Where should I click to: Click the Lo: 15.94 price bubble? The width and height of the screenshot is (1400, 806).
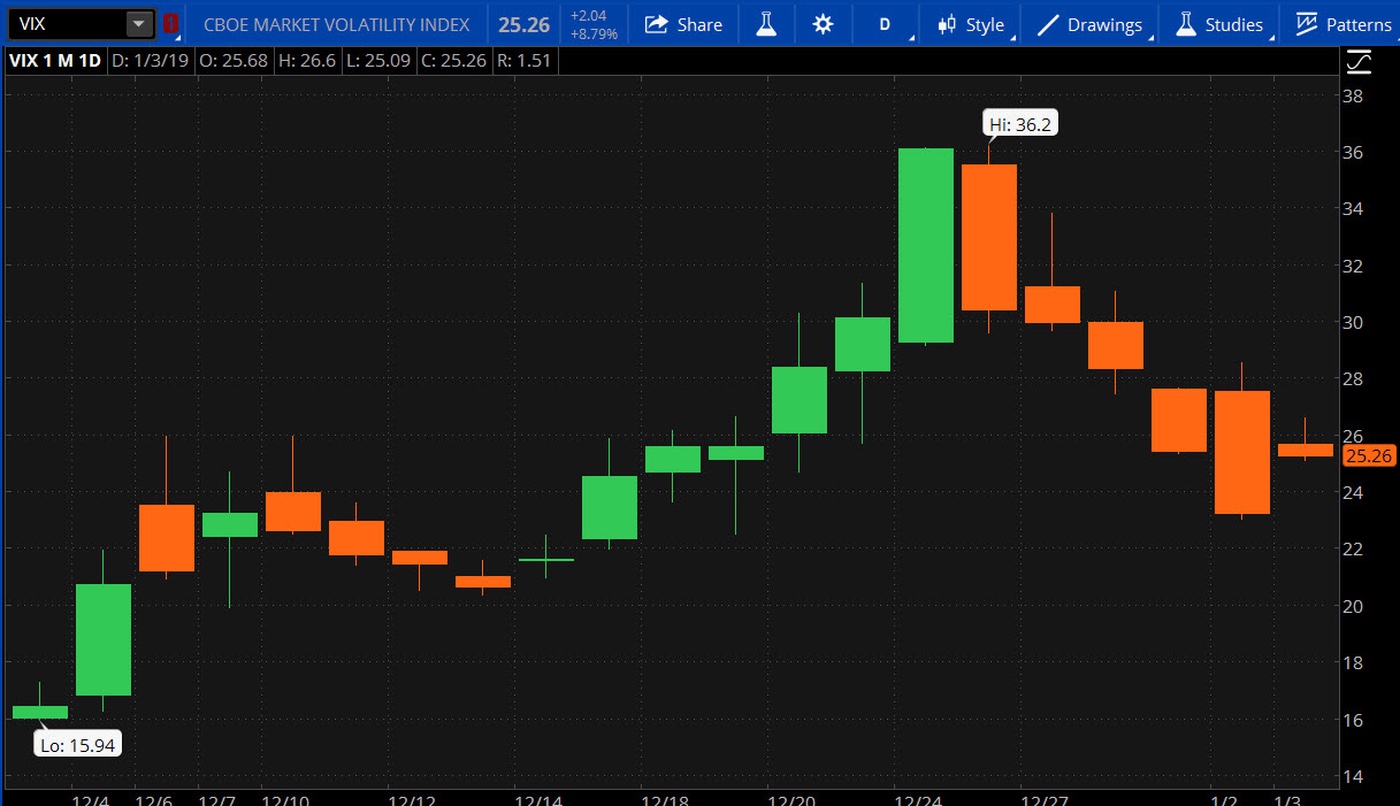click(78, 745)
